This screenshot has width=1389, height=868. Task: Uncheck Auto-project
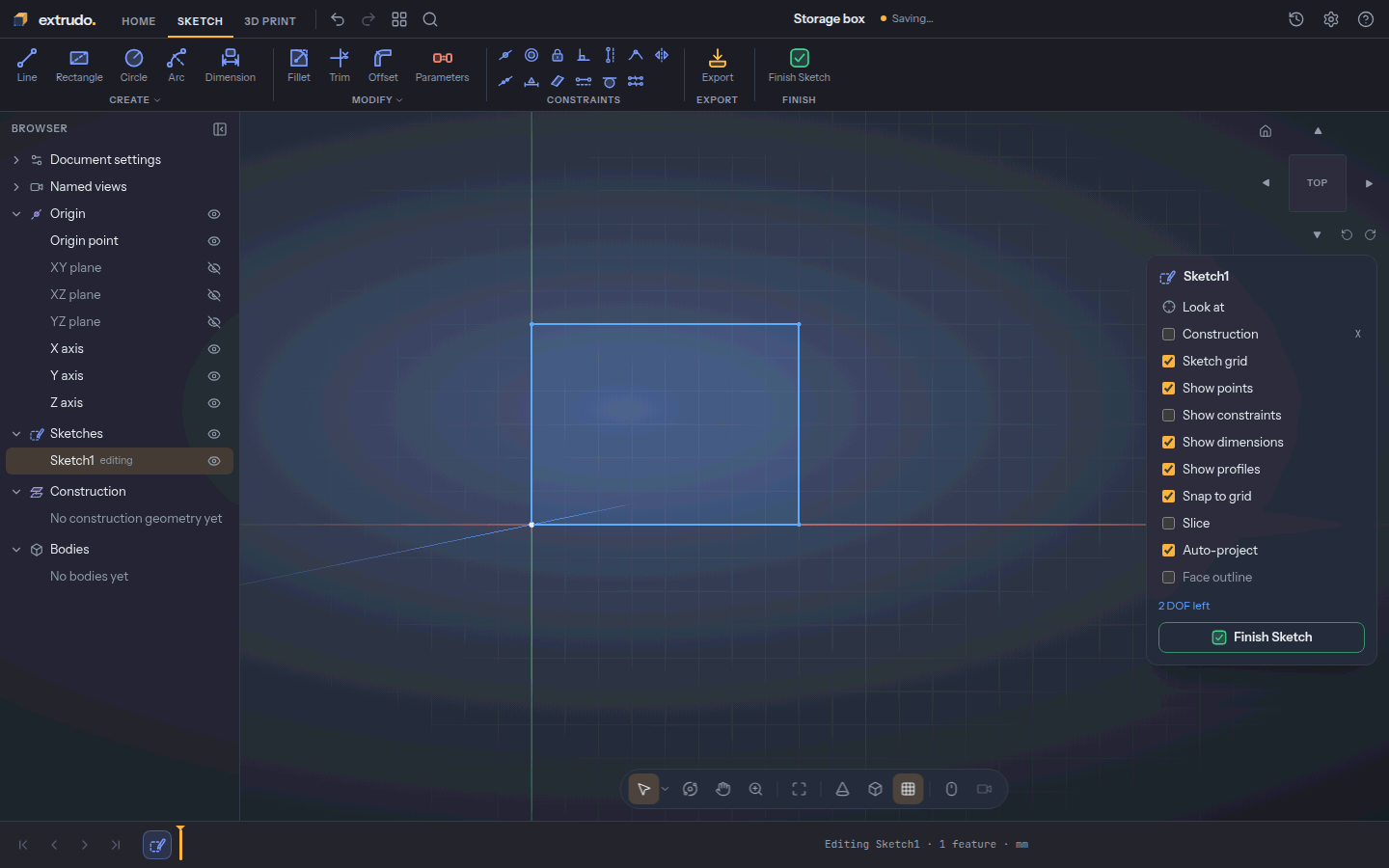click(1169, 551)
